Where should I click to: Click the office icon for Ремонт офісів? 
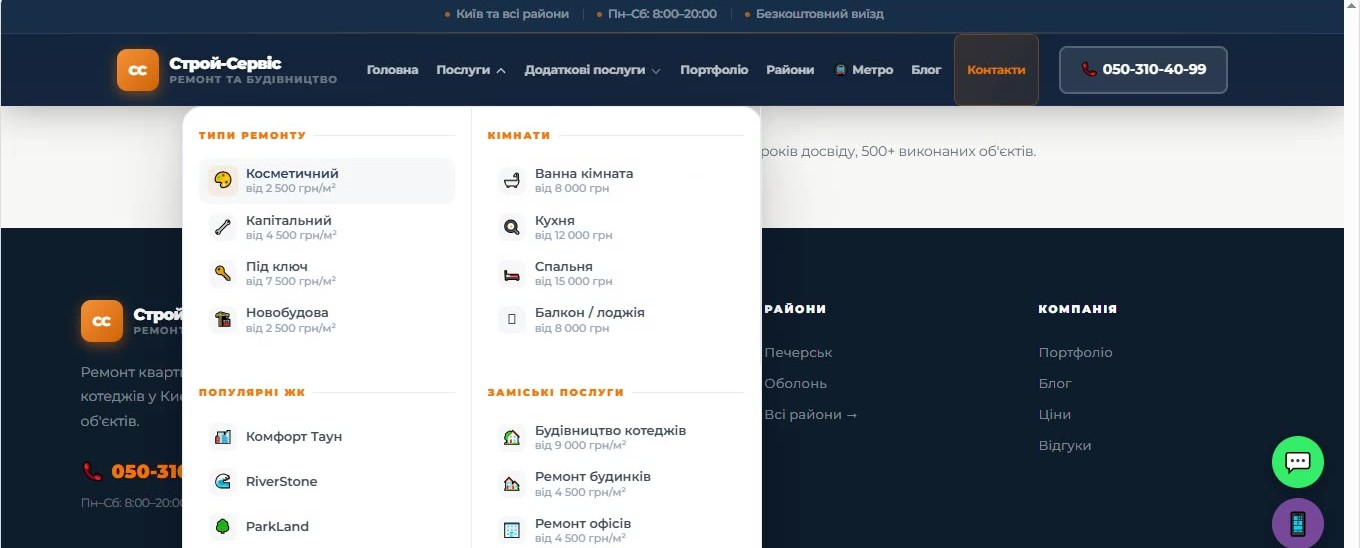point(512,530)
